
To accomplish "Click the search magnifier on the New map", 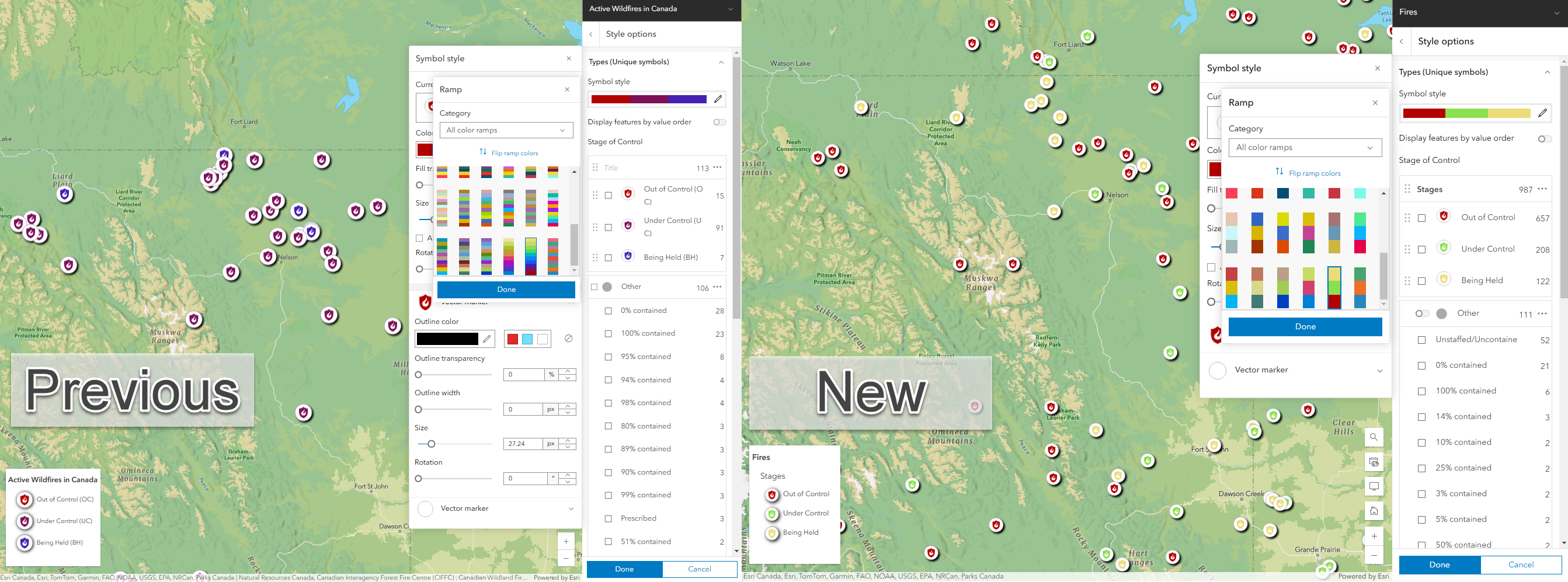I will (1374, 437).
